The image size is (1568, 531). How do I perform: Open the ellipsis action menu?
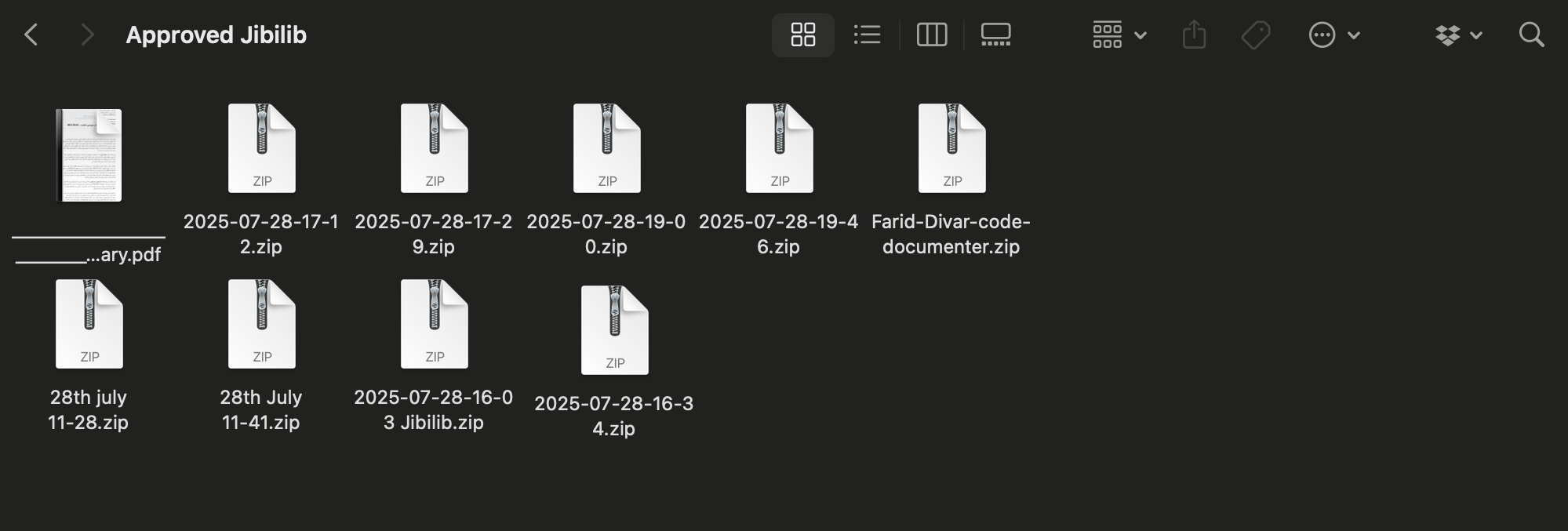(1333, 35)
